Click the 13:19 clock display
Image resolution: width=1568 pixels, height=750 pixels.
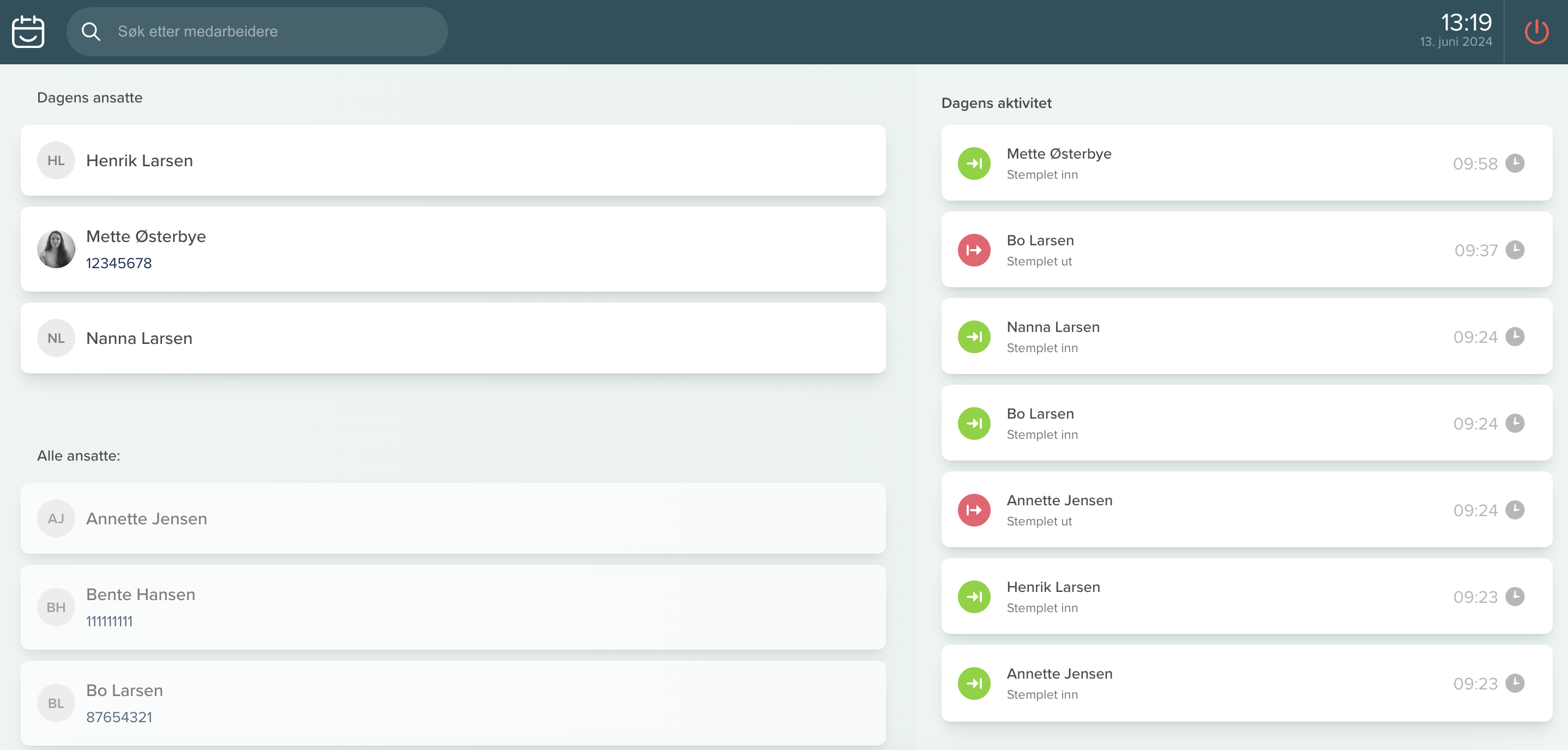[x=1466, y=22]
